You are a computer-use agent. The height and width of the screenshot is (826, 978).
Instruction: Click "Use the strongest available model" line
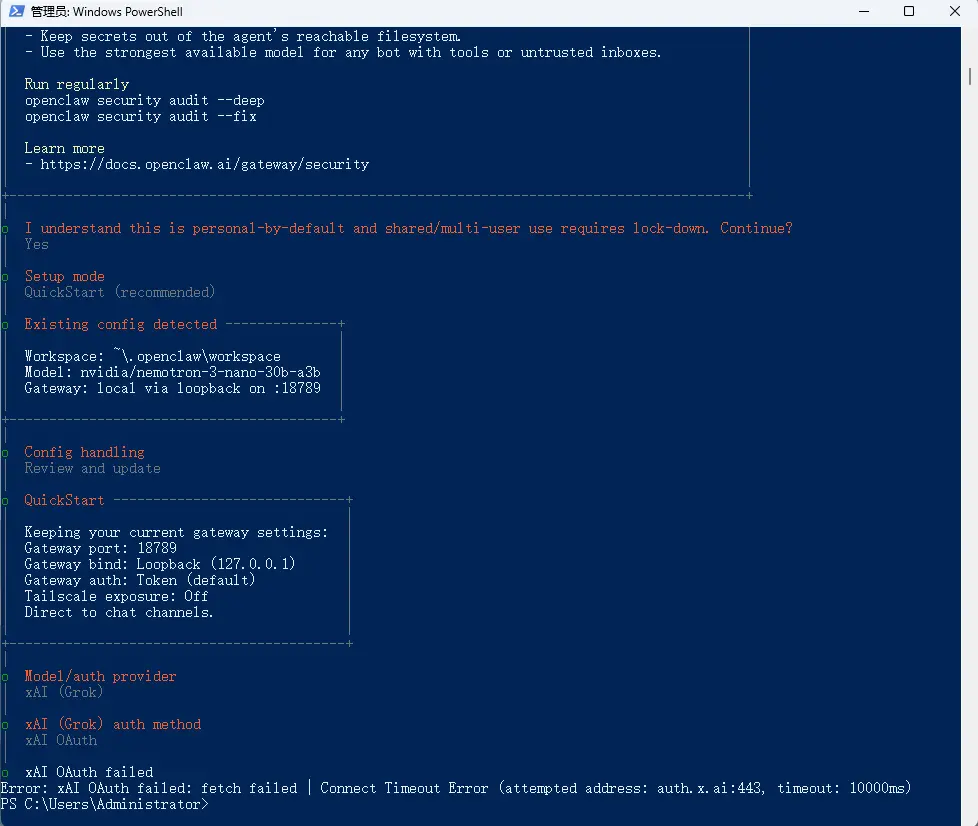(x=342, y=53)
